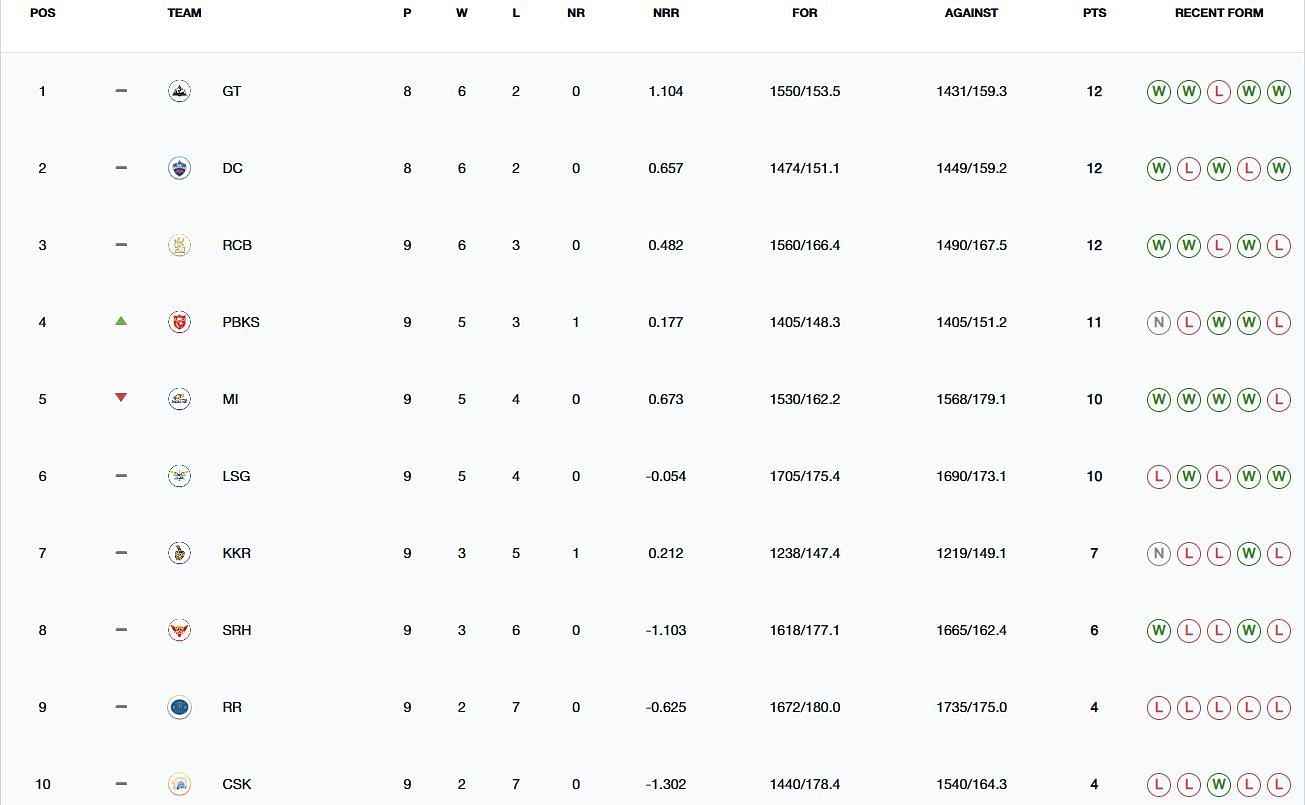Click AGAINST value 1735/175.0
Image resolution: width=1305 pixels, height=805 pixels.
pos(971,707)
